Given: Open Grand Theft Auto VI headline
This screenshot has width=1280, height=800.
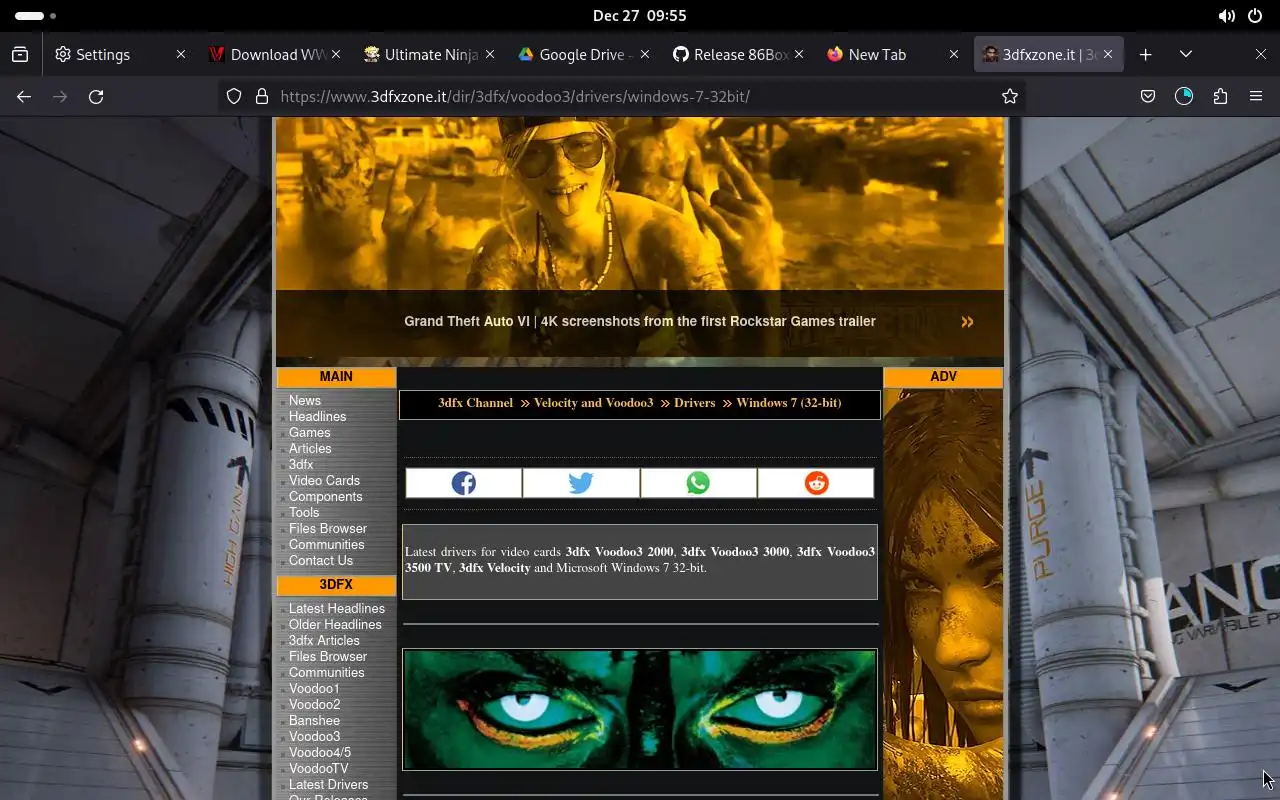Looking at the screenshot, I should [640, 321].
